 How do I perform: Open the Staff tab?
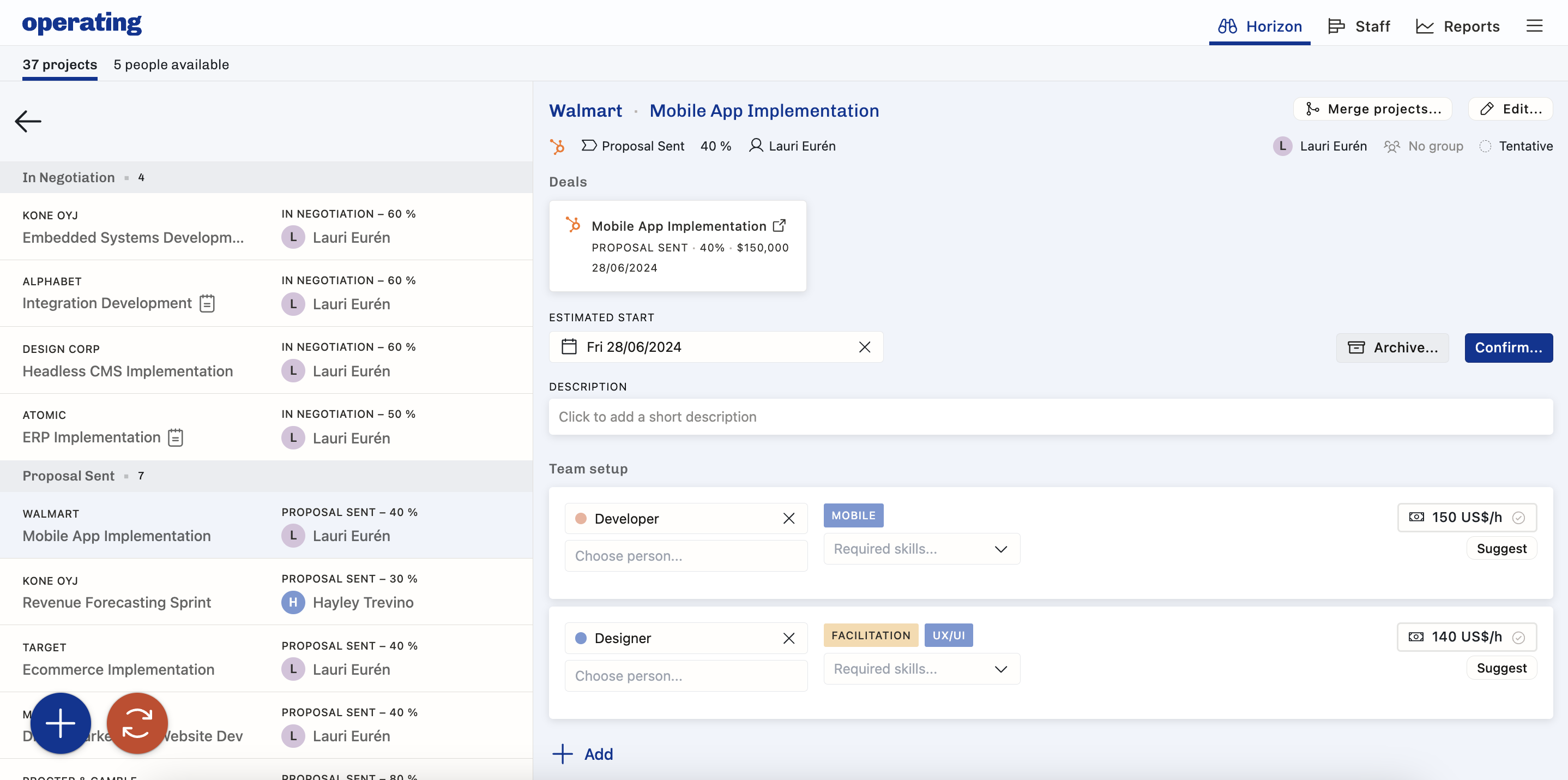pyautogui.click(x=1359, y=26)
